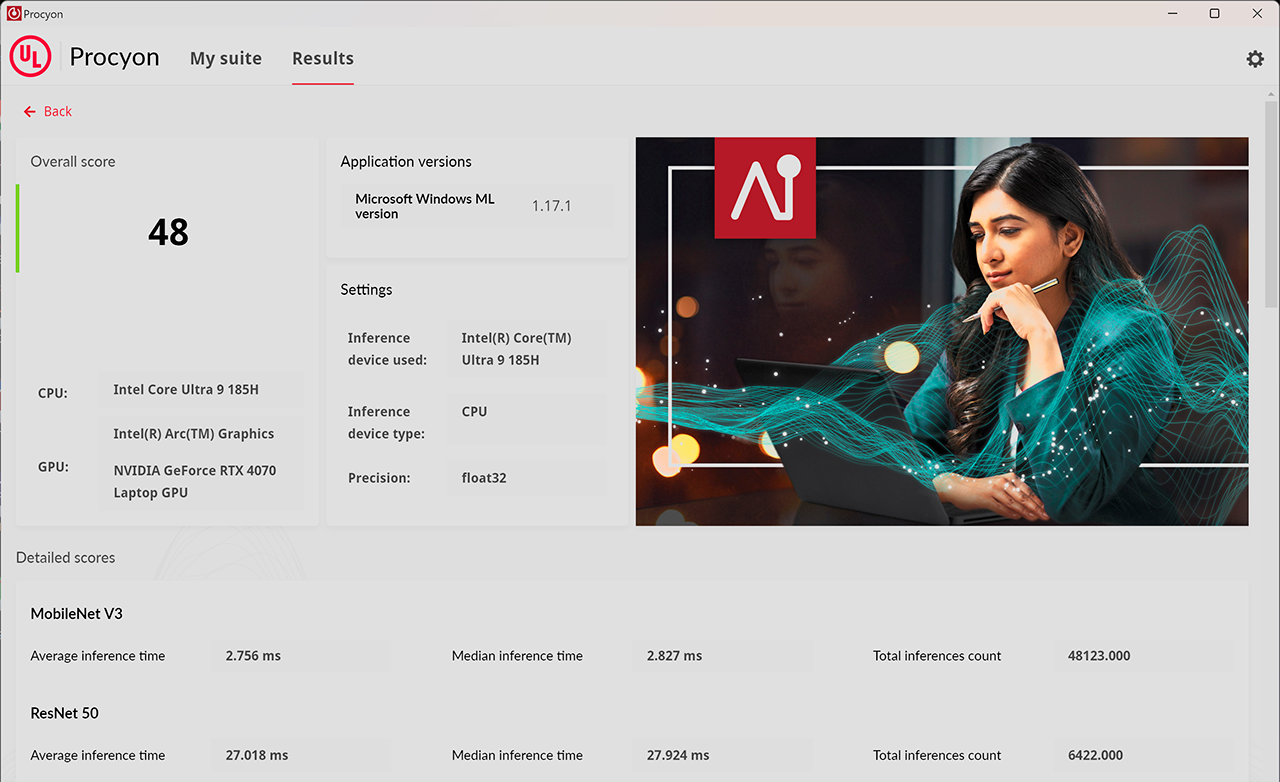Image resolution: width=1280 pixels, height=782 pixels.
Task: Click the MobileNet V3 heading
Action: pos(77,614)
